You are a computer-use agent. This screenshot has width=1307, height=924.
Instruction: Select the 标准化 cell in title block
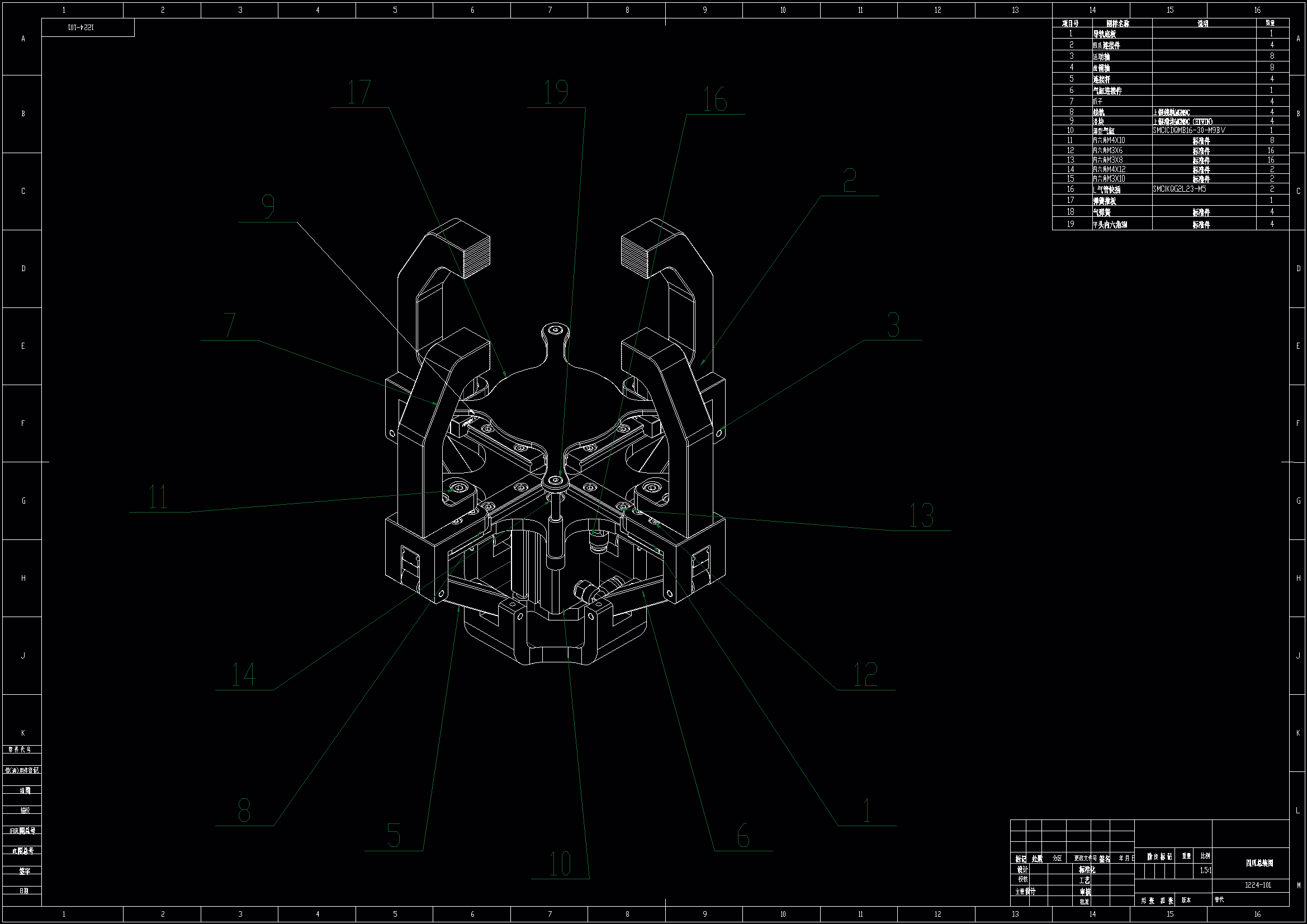point(1086,870)
